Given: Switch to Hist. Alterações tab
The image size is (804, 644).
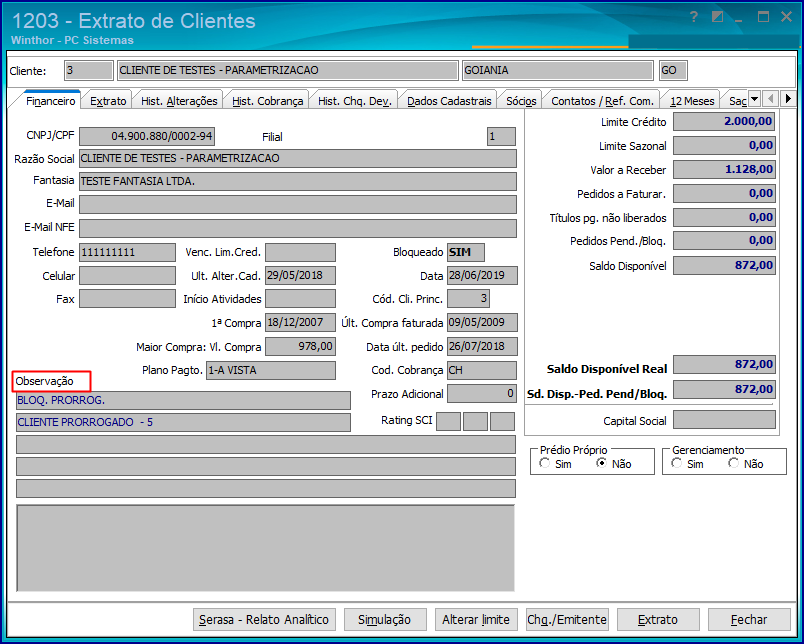Looking at the screenshot, I should (x=179, y=101).
